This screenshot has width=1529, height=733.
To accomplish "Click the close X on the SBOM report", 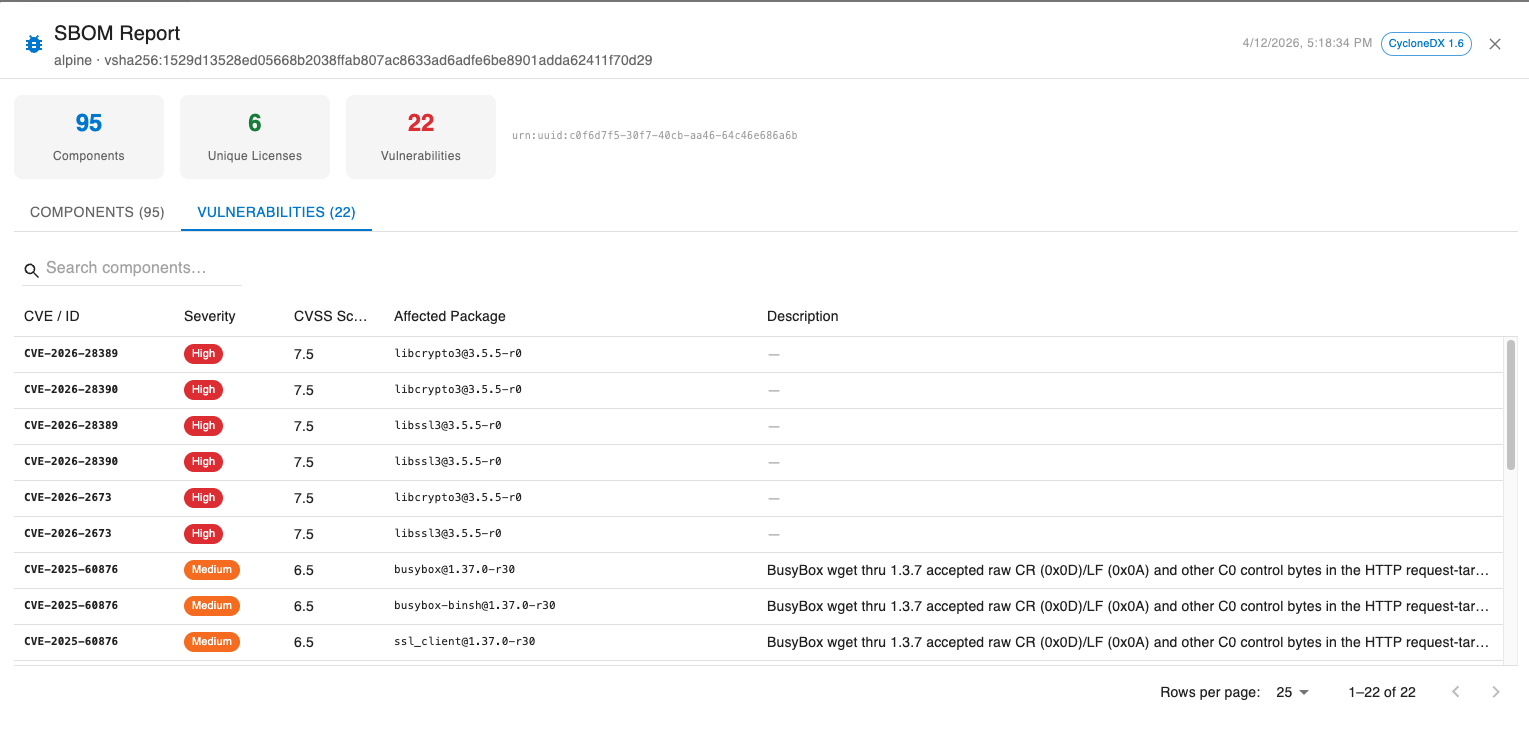I will pos(1494,43).
